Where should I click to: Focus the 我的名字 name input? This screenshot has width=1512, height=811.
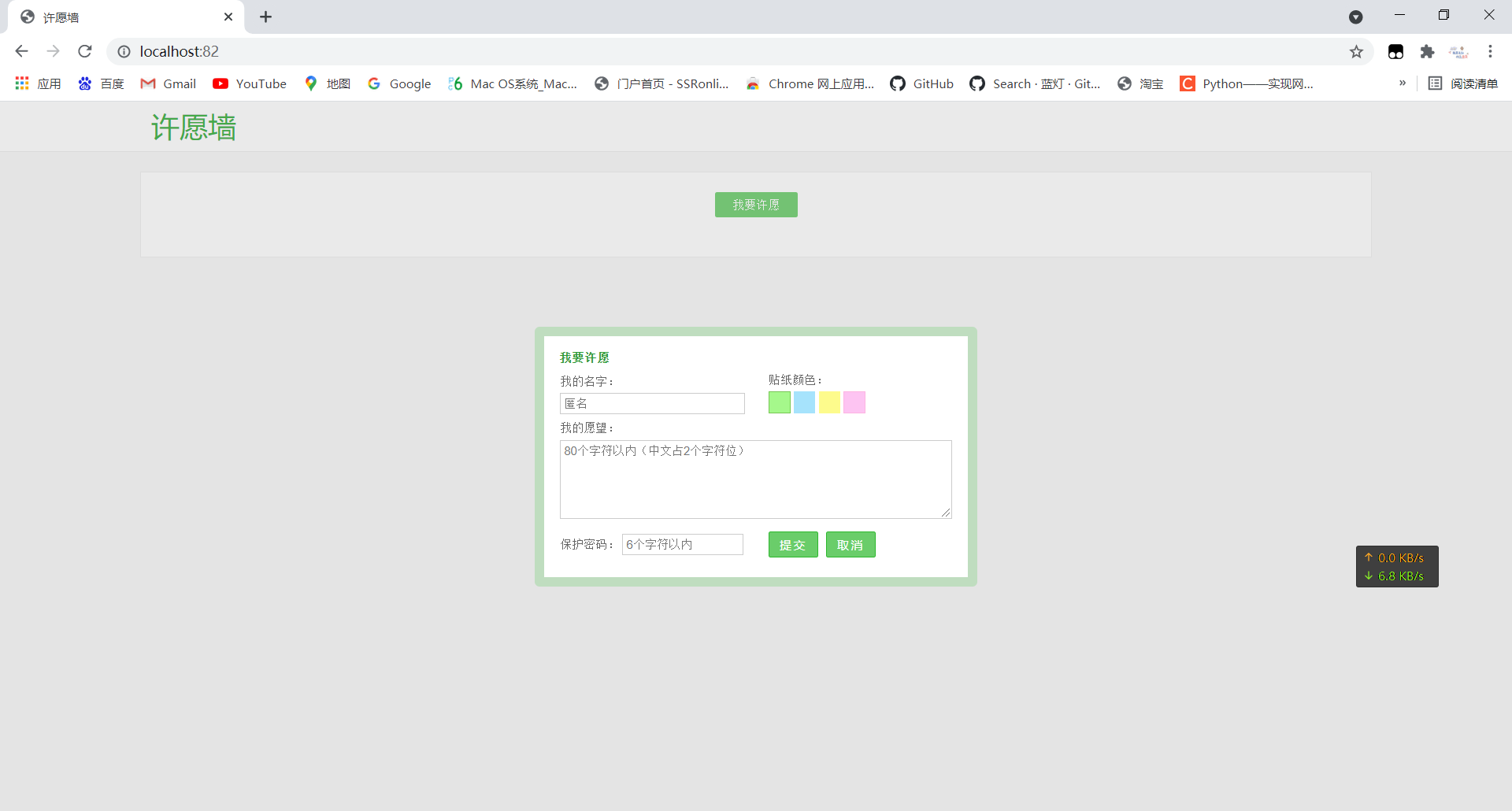[652, 403]
